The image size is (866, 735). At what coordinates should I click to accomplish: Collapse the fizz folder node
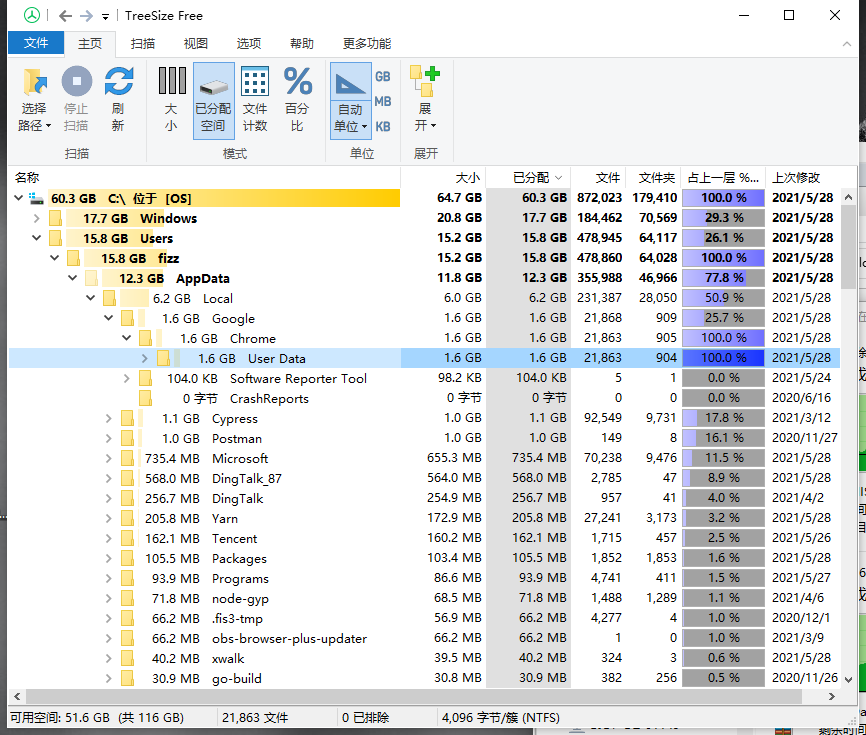point(55,258)
